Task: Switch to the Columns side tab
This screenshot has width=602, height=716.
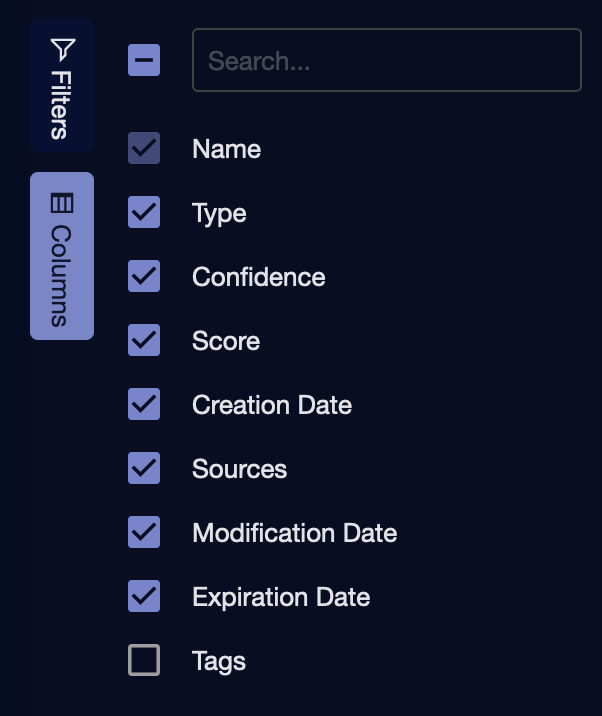Action: point(62,257)
